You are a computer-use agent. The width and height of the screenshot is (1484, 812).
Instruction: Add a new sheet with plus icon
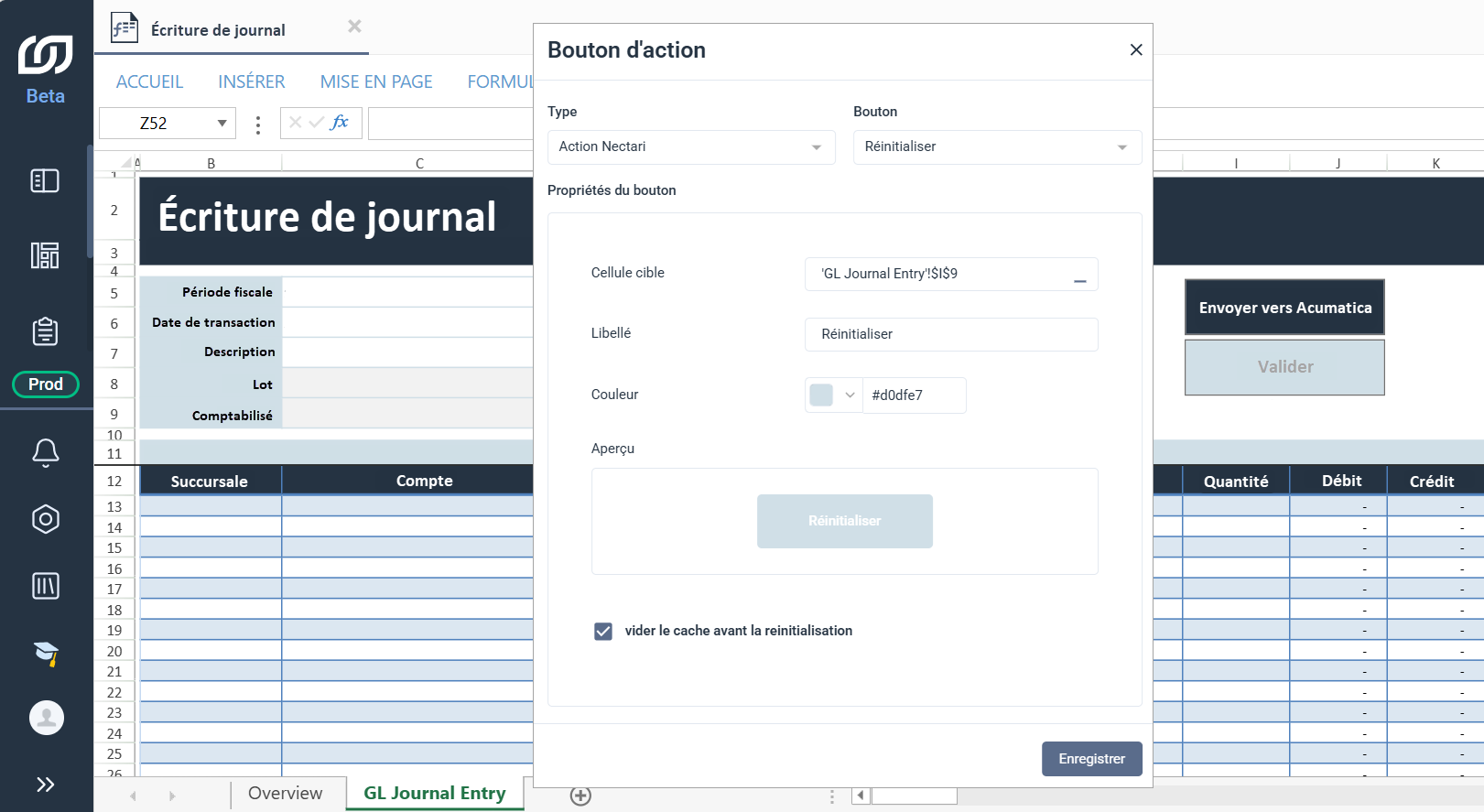coord(580,796)
